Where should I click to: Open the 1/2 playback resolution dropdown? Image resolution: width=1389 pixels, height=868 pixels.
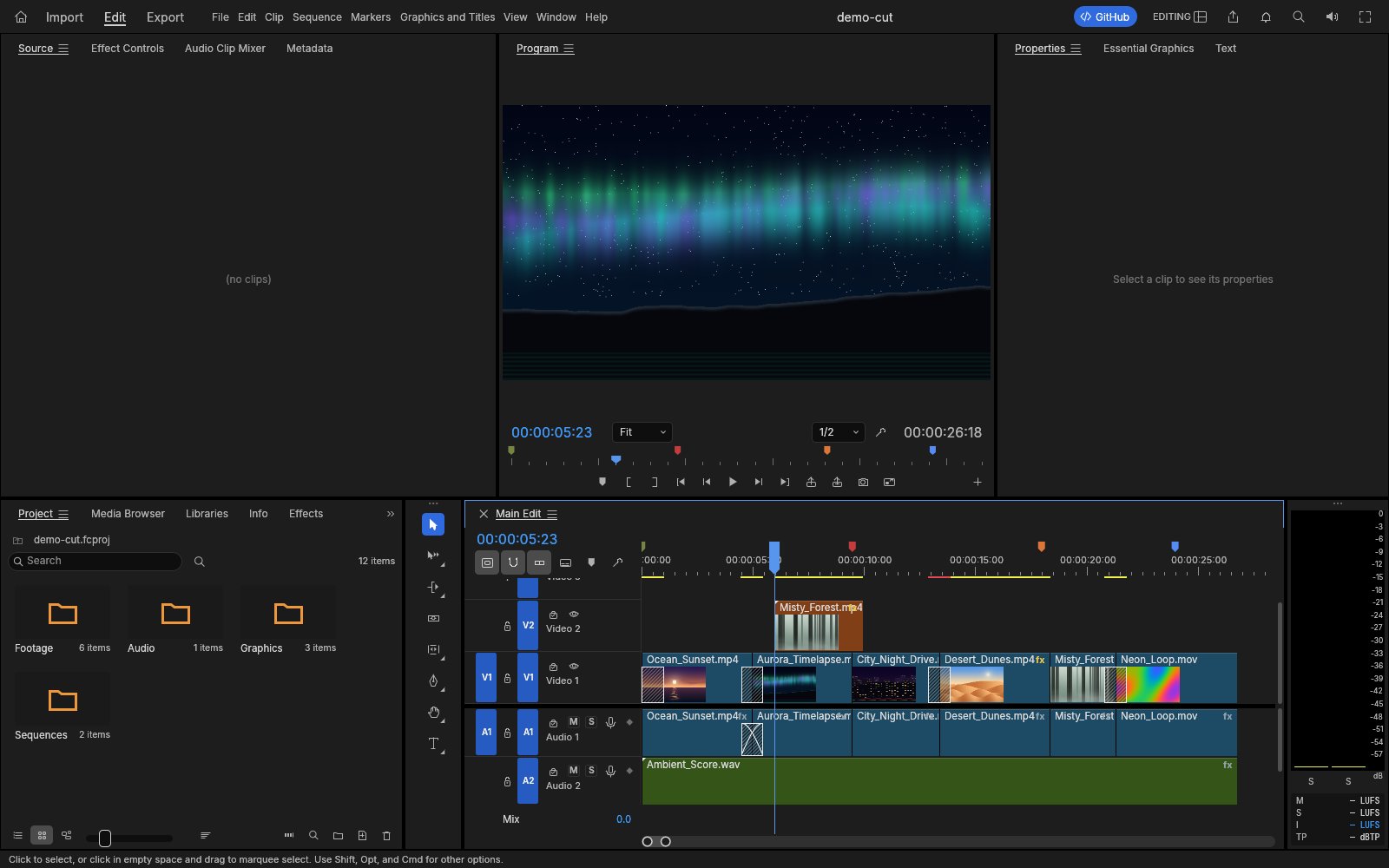(839, 432)
